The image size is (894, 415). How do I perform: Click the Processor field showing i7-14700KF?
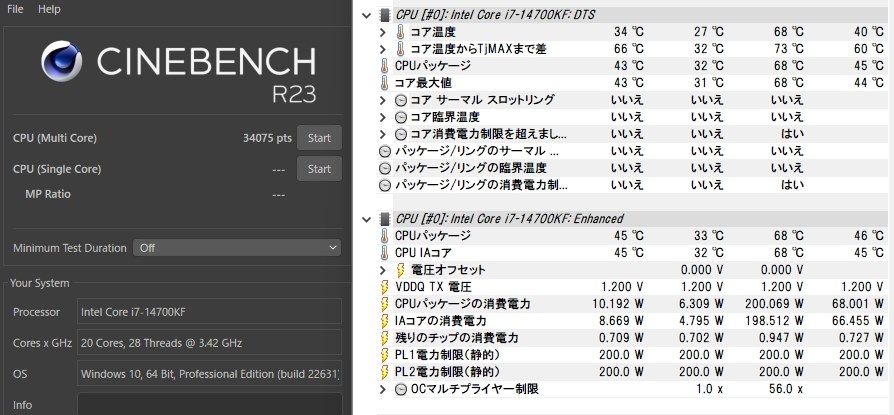[x=209, y=312]
